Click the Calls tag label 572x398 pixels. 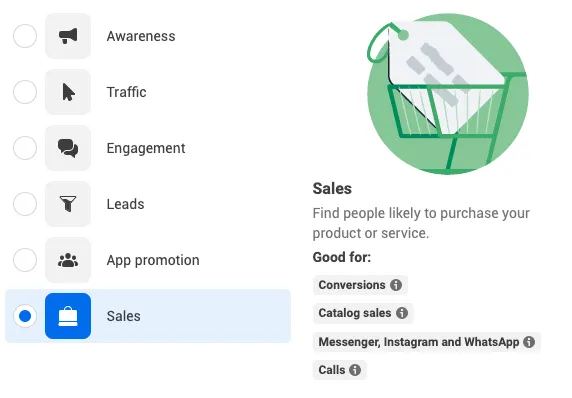[x=332, y=370]
